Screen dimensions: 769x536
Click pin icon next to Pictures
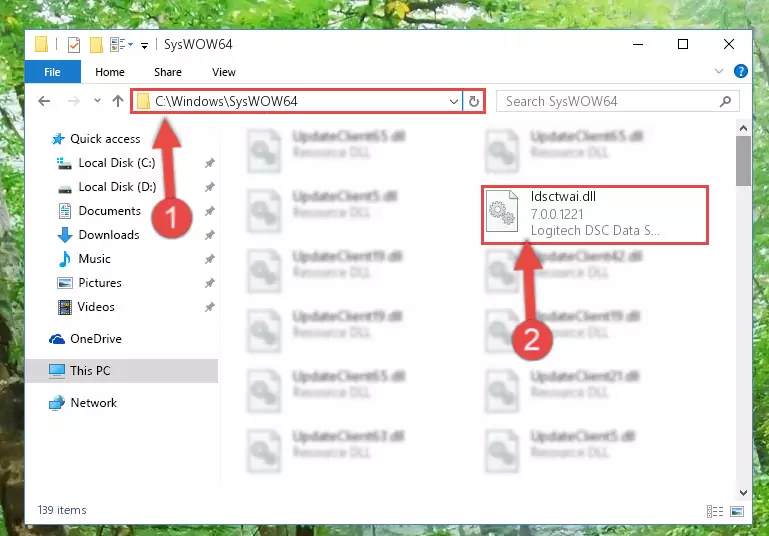coord(209,283)
